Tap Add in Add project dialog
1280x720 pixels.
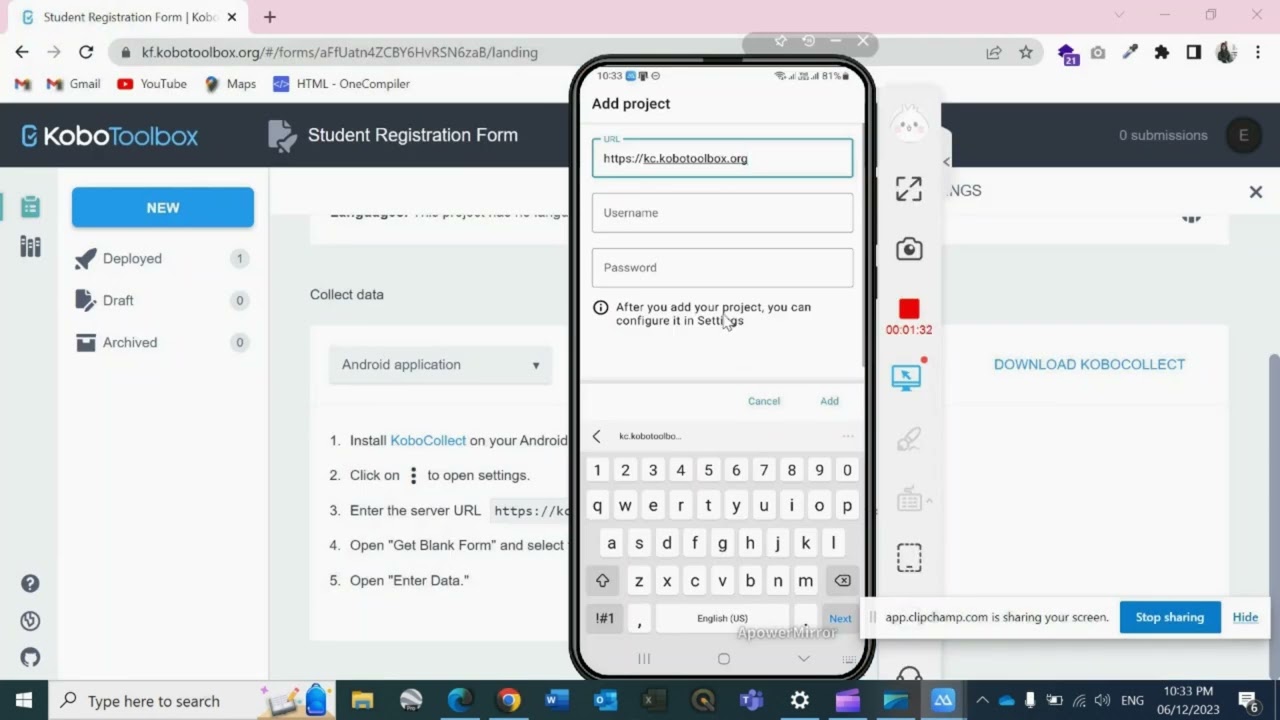830,401
